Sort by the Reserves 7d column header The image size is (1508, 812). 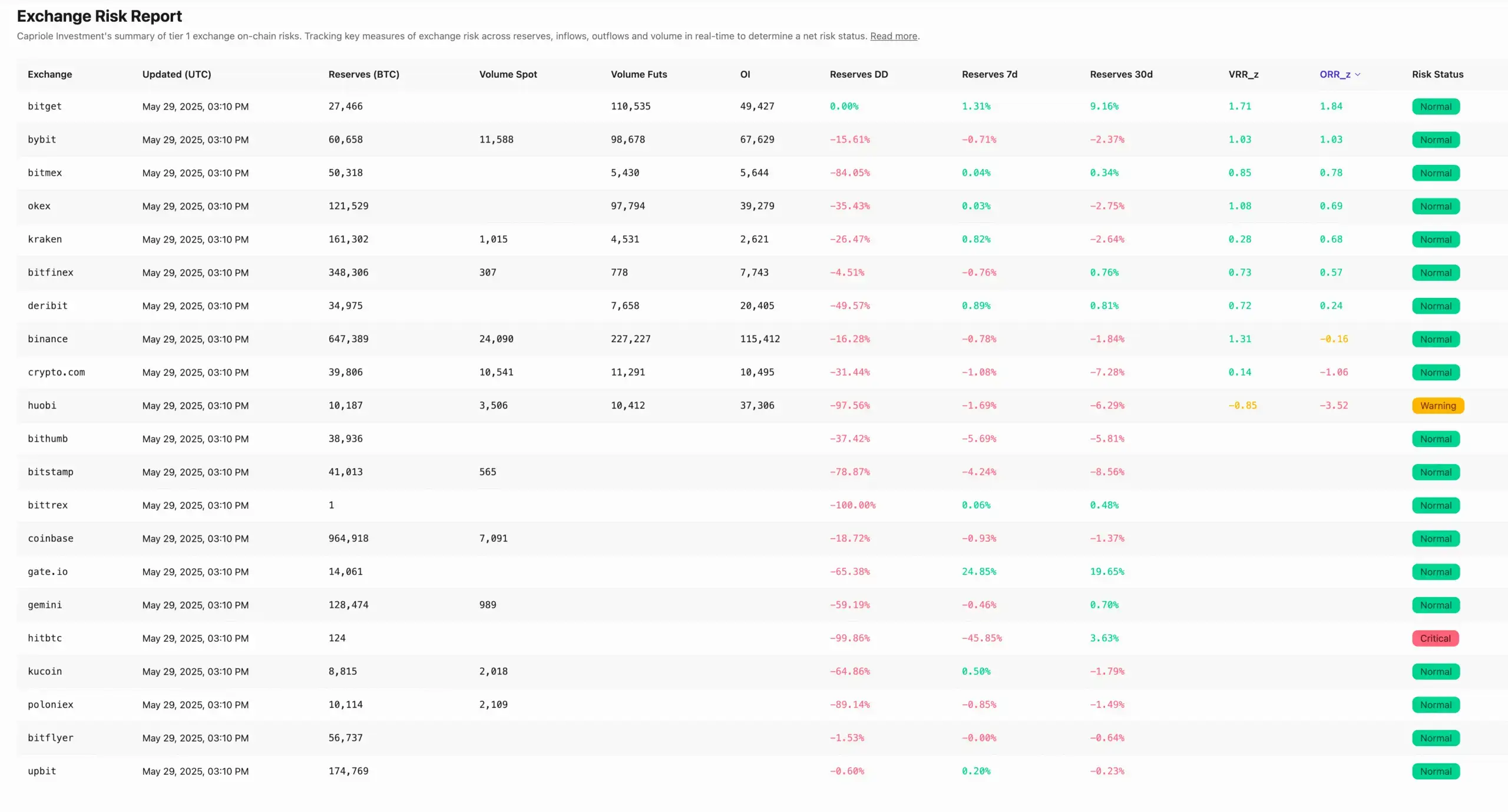(990, 74)
